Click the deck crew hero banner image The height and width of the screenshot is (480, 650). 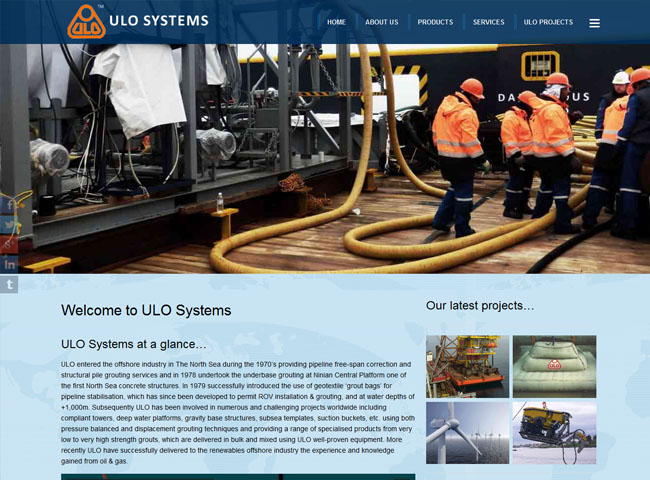point(325,158)
